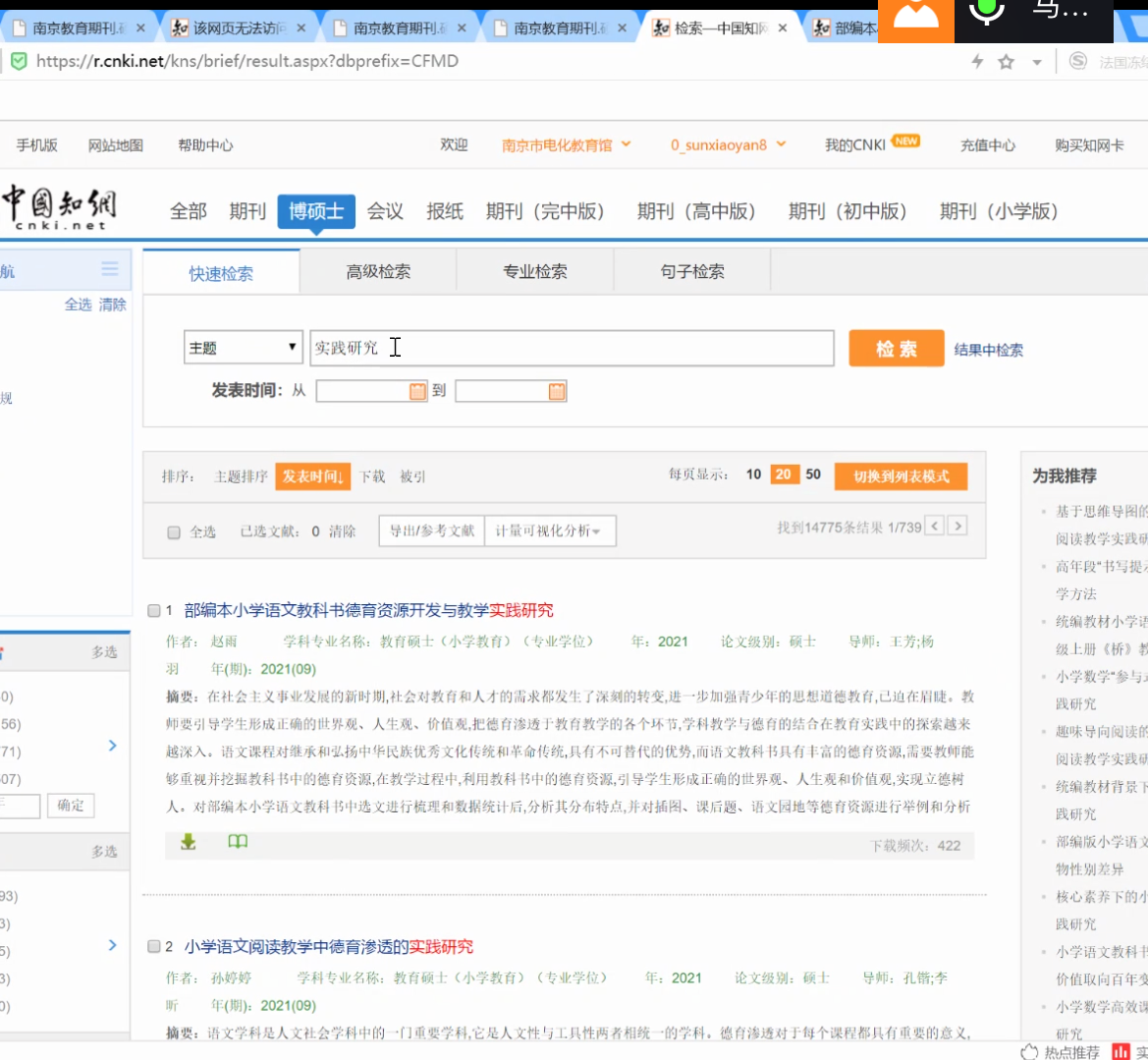
Task: Click the CNKI 中国知网 logo
Action: [60, 208]
